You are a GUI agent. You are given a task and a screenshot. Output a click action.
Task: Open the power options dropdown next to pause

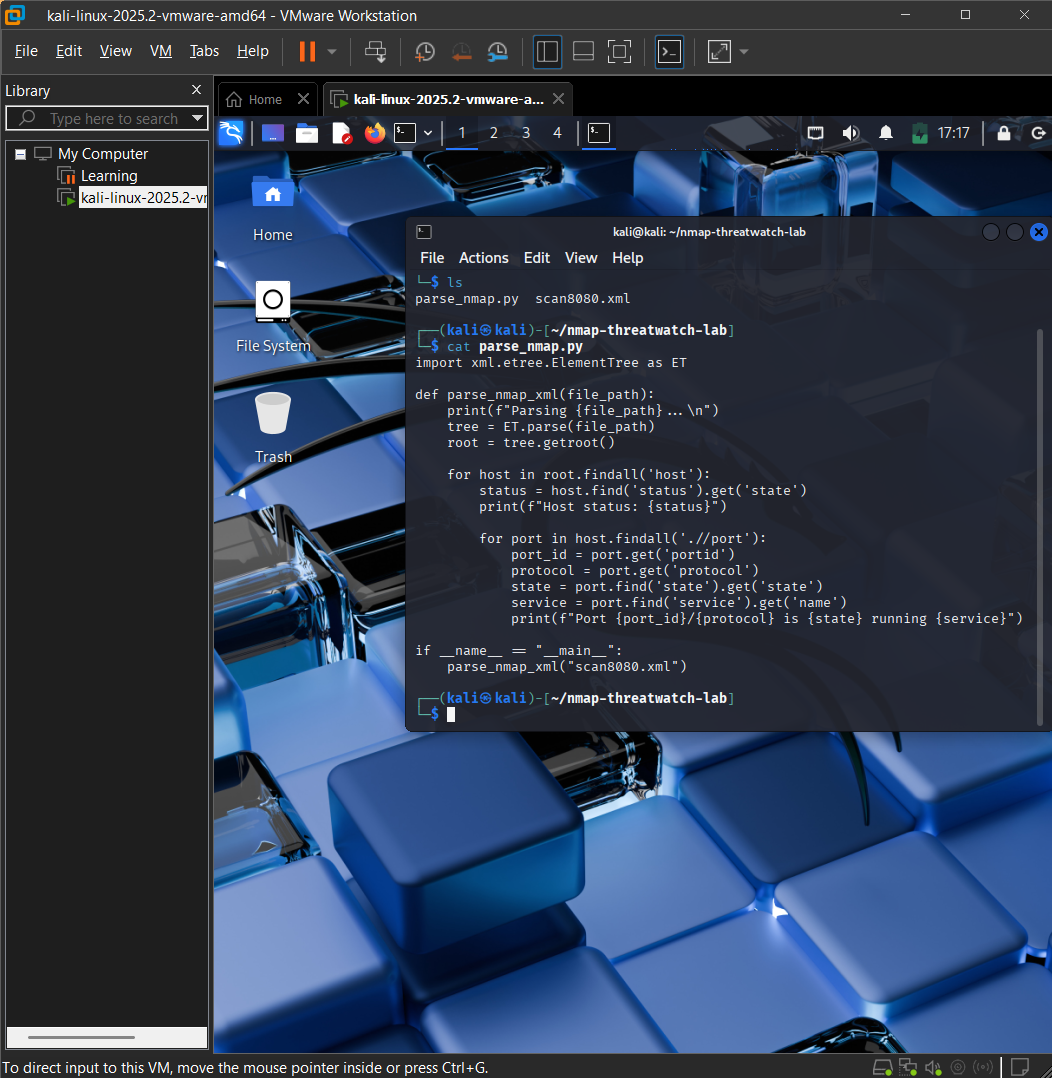332,52
